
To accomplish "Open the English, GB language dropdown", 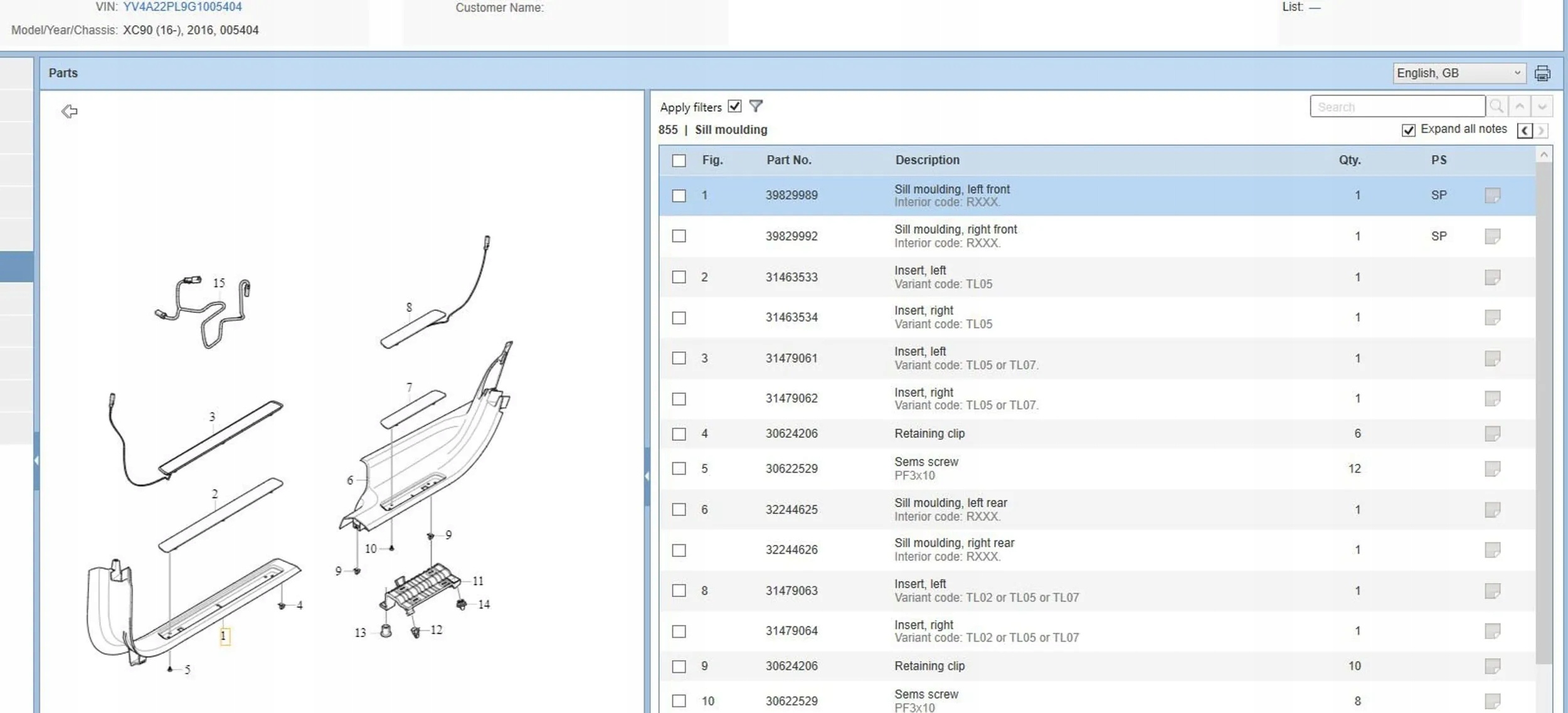I will (x=1458, y=73).
